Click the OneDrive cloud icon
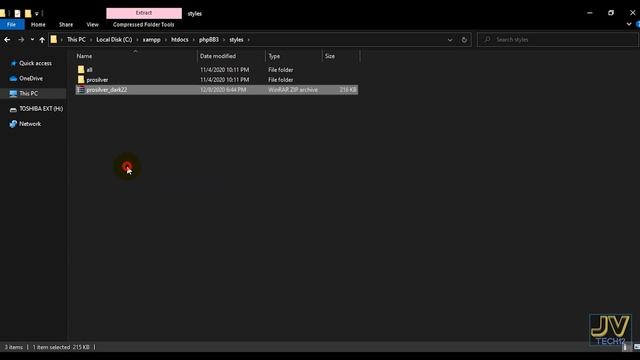This screenshot has width=640, height=360. (x=13, y=78)
